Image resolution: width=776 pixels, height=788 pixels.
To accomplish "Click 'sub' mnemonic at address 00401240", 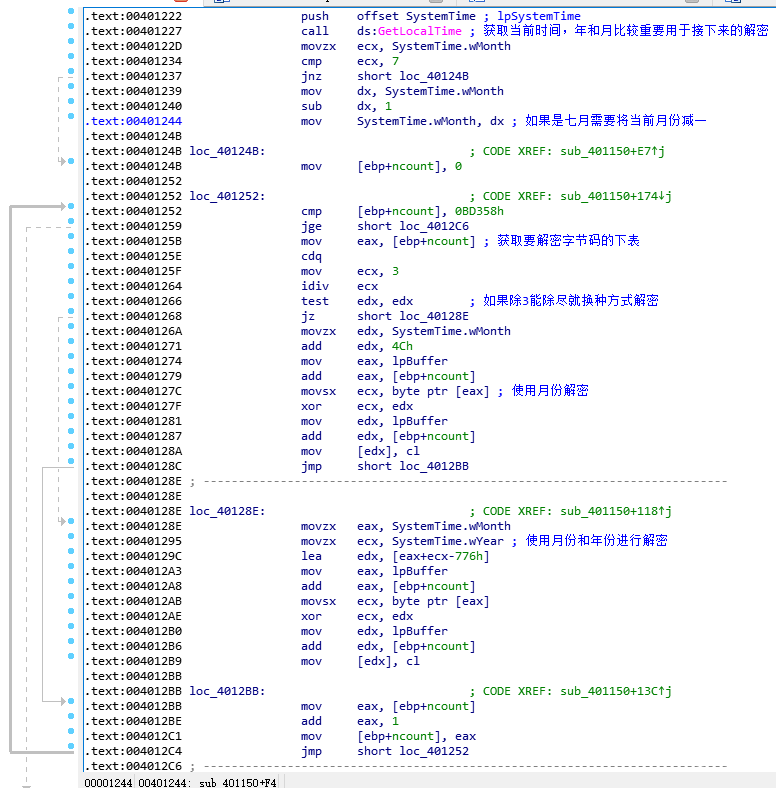I will [x=311, y=107].
